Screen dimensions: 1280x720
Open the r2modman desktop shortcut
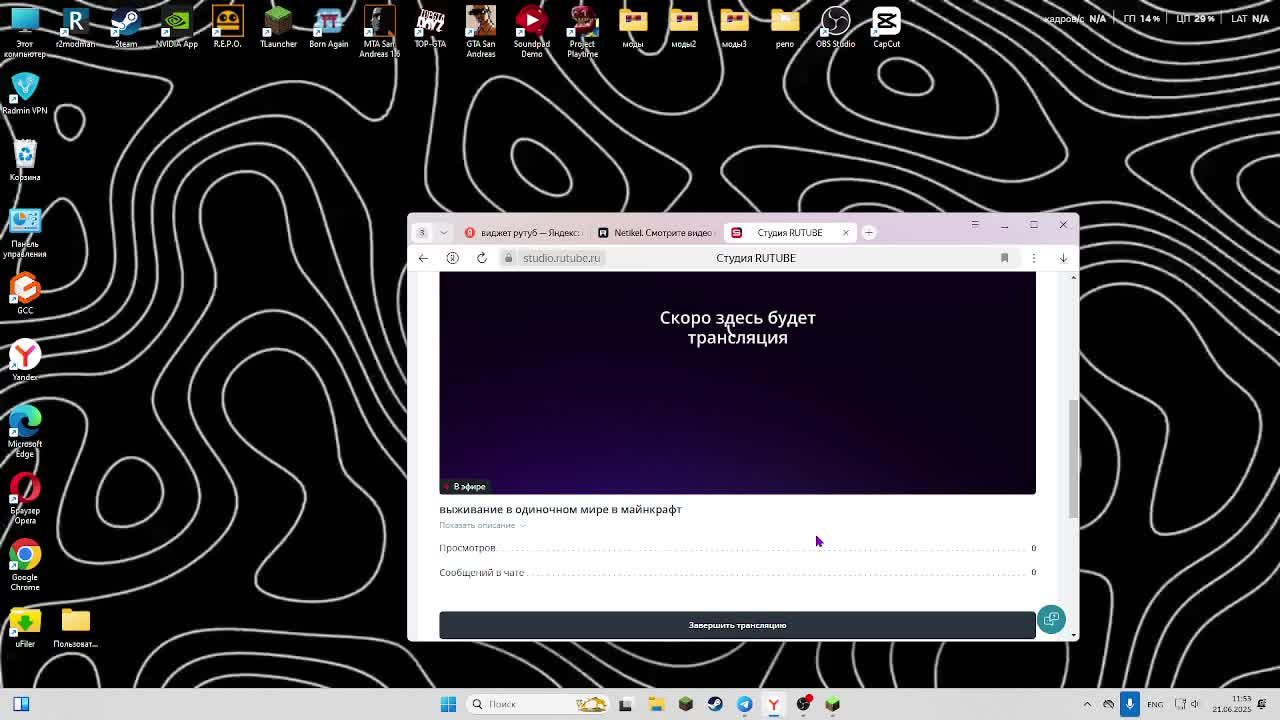pyautogui.click(x=75, y=28)
